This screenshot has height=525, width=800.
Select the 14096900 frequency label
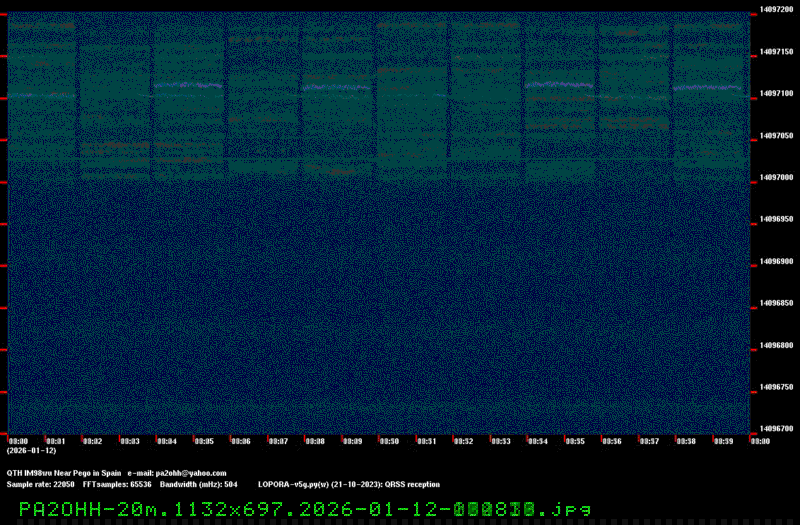pyautogui.click(x=776, y=261)
